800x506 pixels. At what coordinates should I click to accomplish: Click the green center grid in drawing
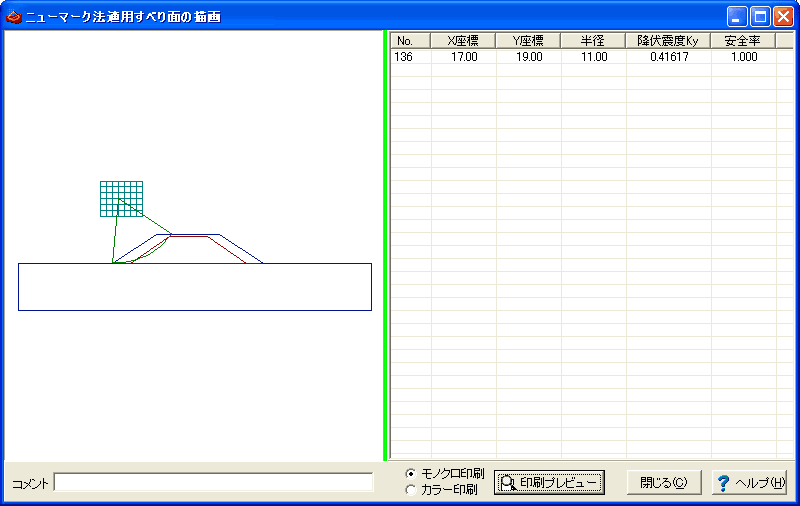point(121,199)
